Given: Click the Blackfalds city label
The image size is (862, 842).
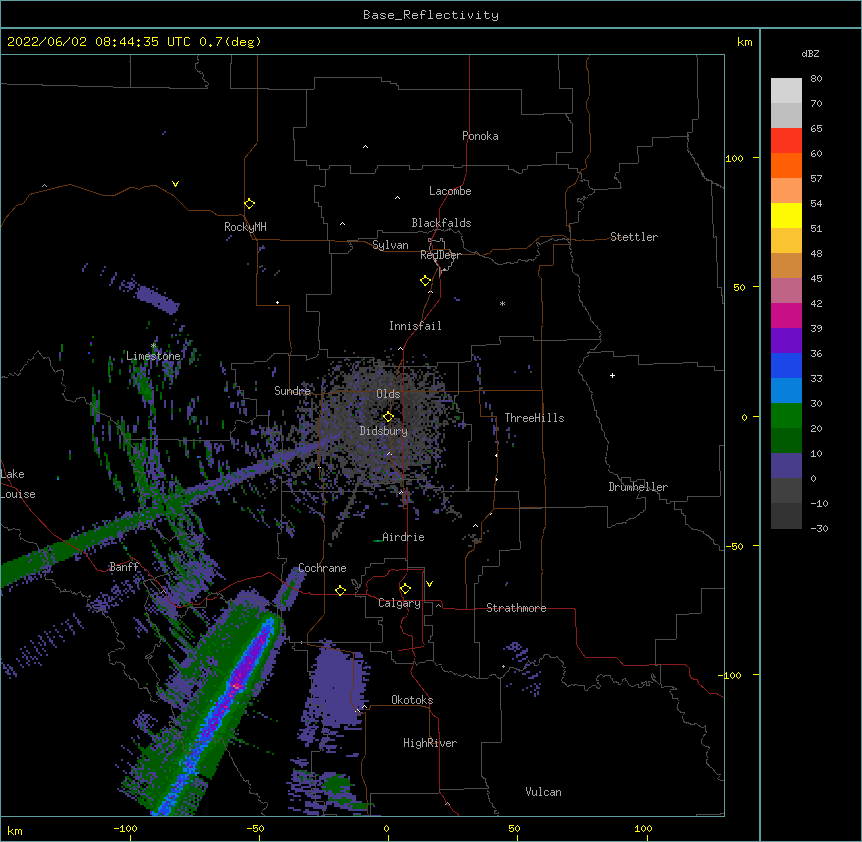Looking at the screenshot, I should [x=441, y=223].
